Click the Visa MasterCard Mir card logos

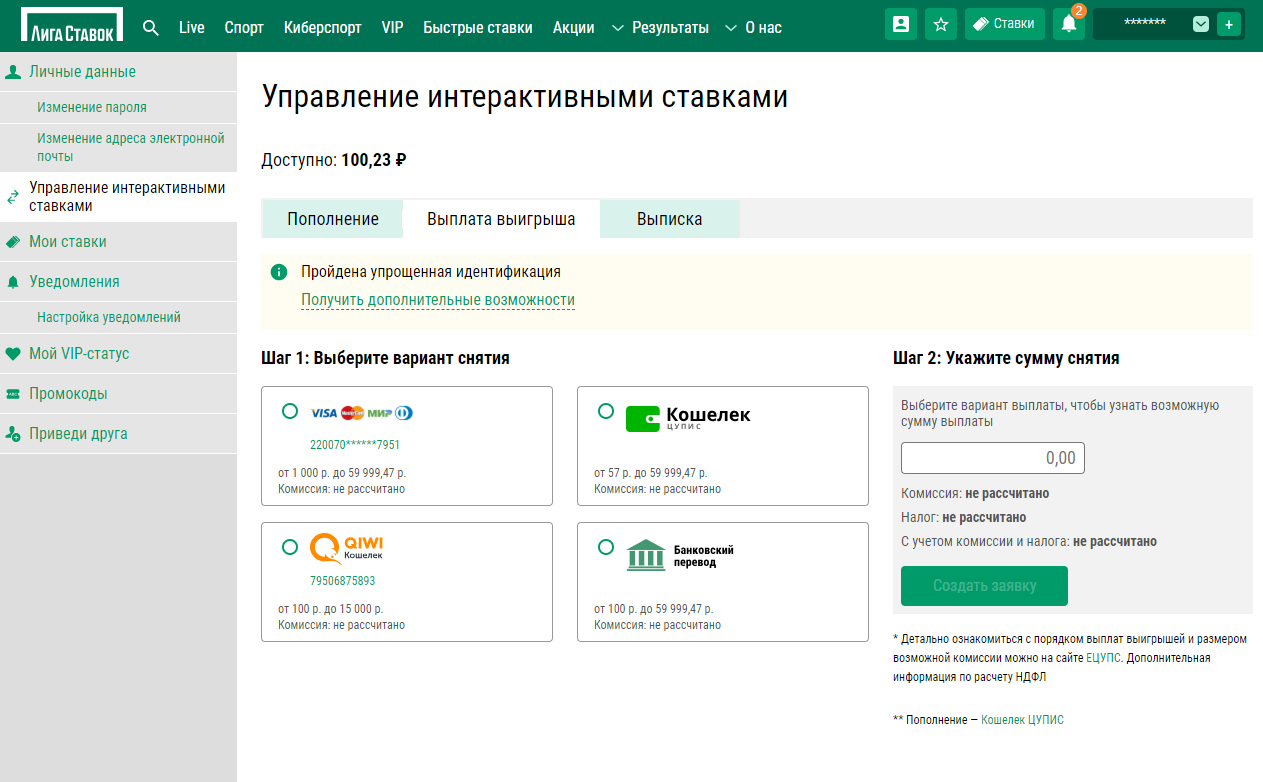pyautogui.click(x=361, y=413)
